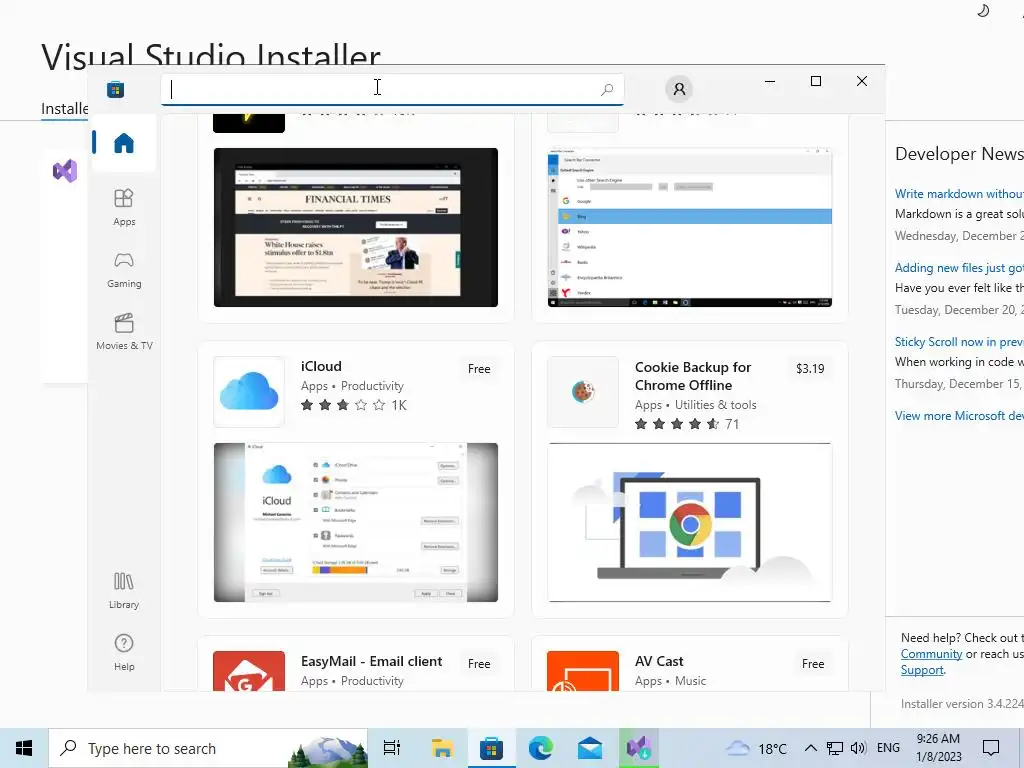Open the Home section in Microsoft Store sidebar
1024x768 pixels.
coord(123,143)
